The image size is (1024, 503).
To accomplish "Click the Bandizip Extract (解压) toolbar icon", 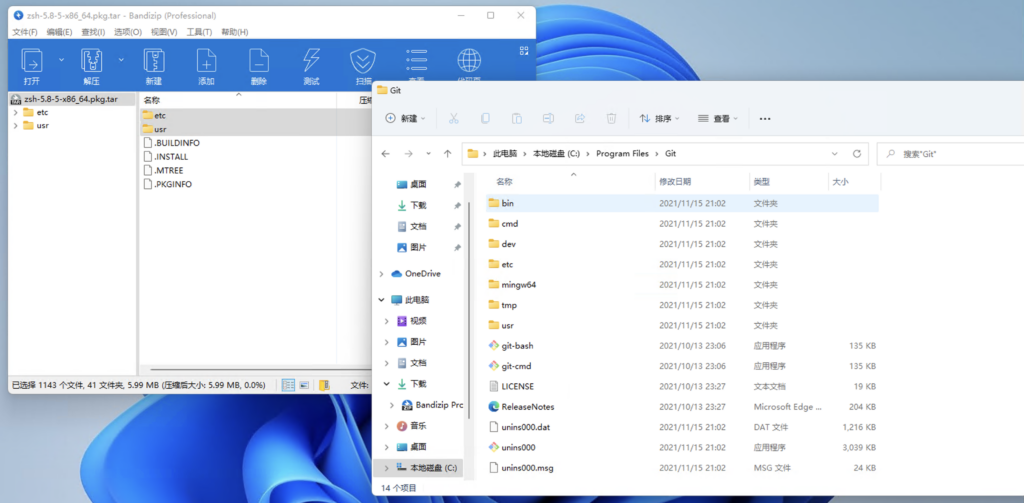I will [91, 61].
